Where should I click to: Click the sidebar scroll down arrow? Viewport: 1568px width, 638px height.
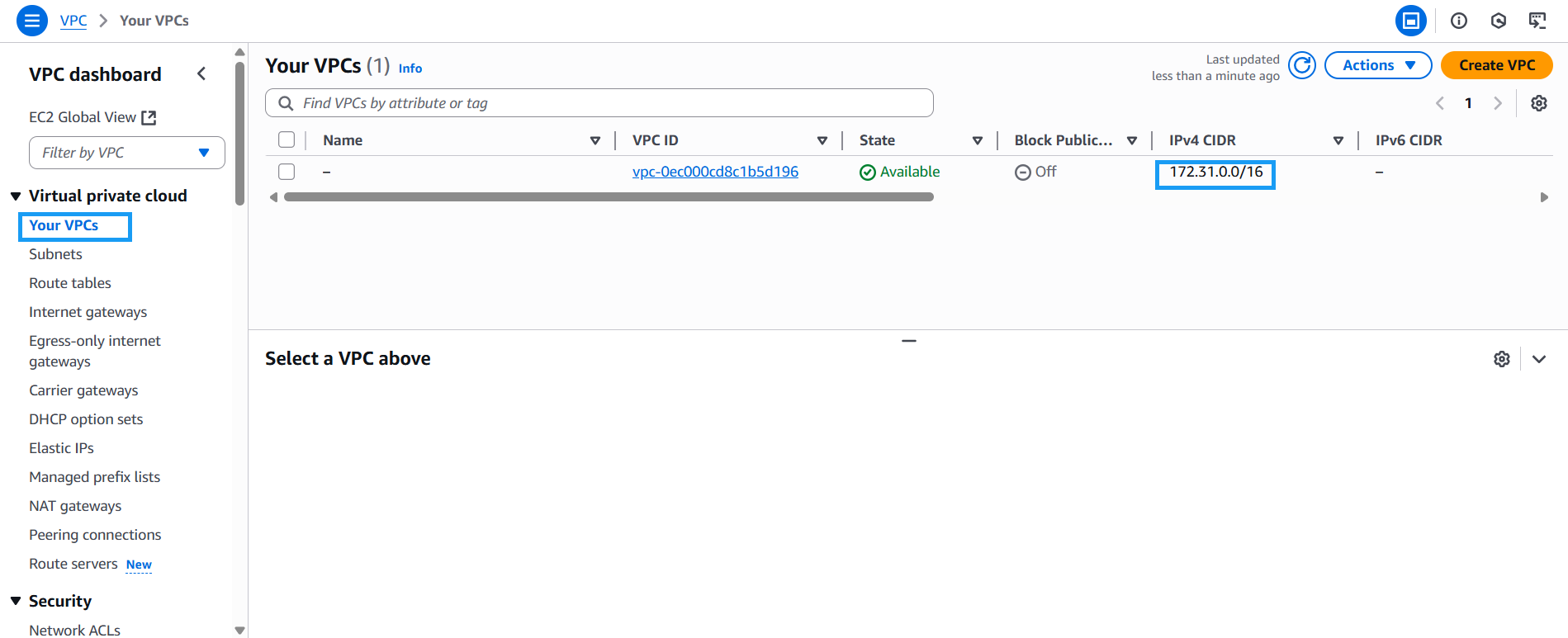coord(239,631)
